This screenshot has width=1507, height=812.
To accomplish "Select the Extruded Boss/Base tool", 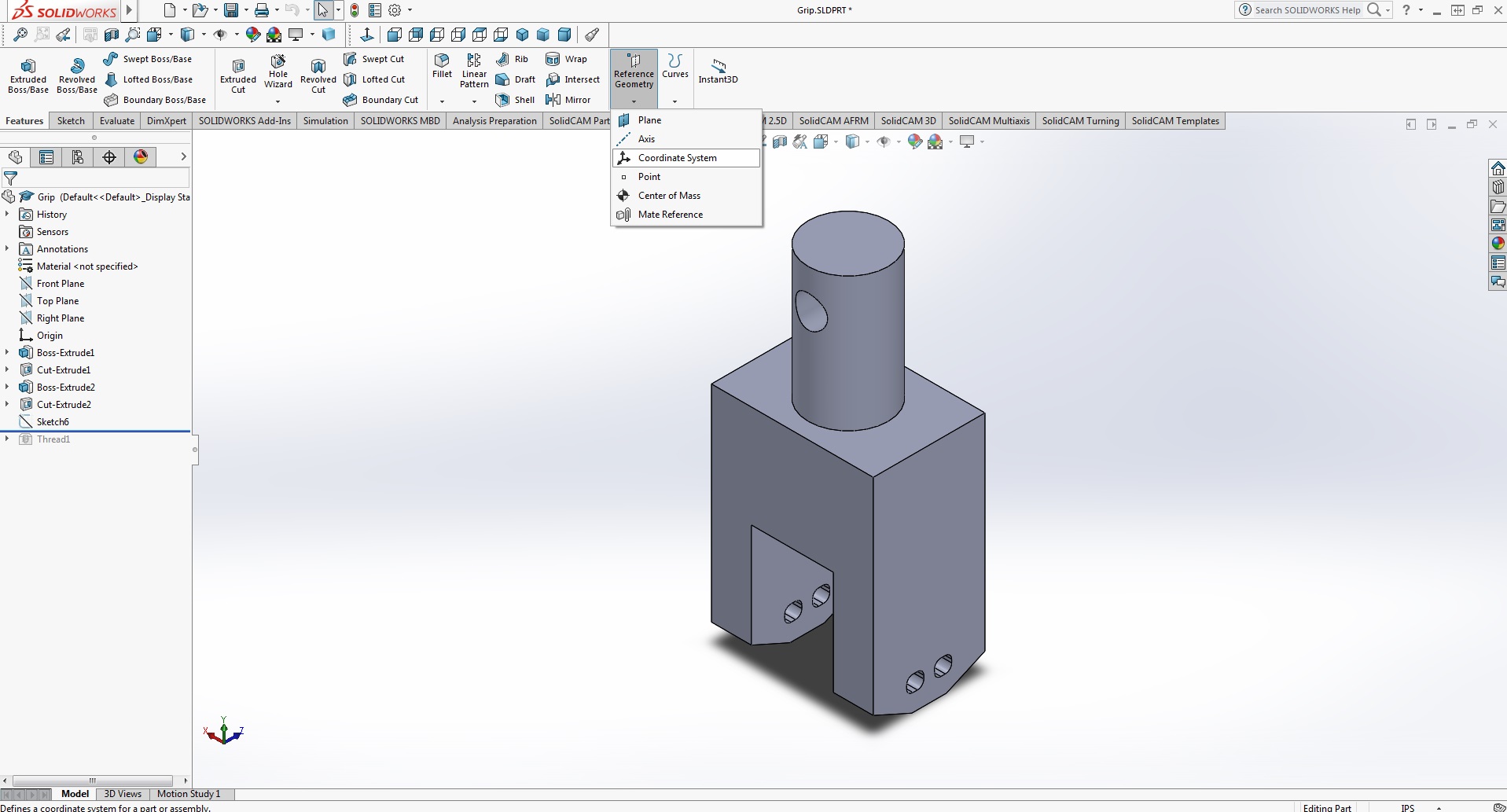I will [x=28, y=75].
